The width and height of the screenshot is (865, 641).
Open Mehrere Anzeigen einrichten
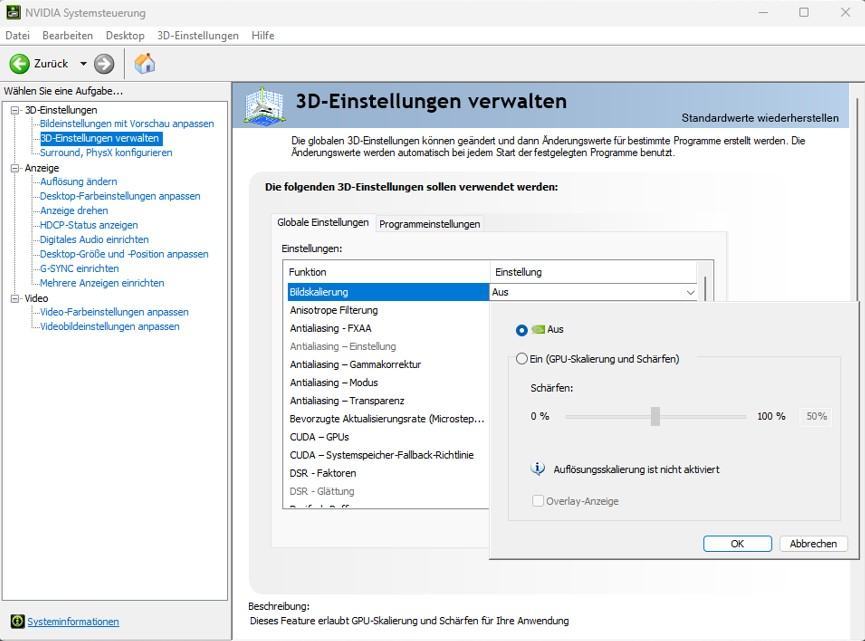click(x=102, y=283)
